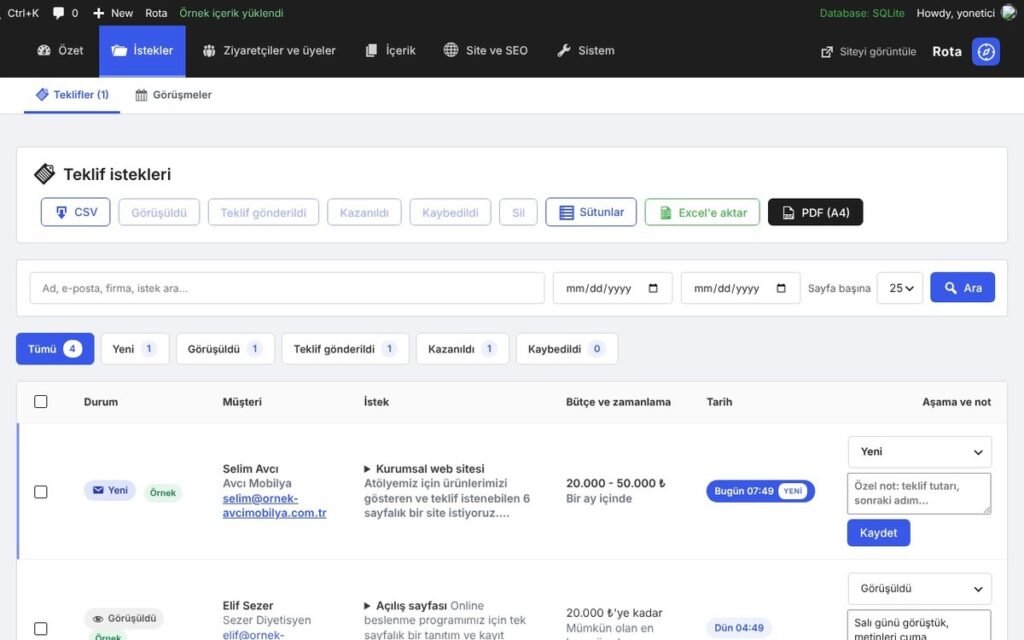This screenshot has width=1024, height=640.
Task: Click Kaydet for Selim Avcı row
Action: (x=878, y=533)
